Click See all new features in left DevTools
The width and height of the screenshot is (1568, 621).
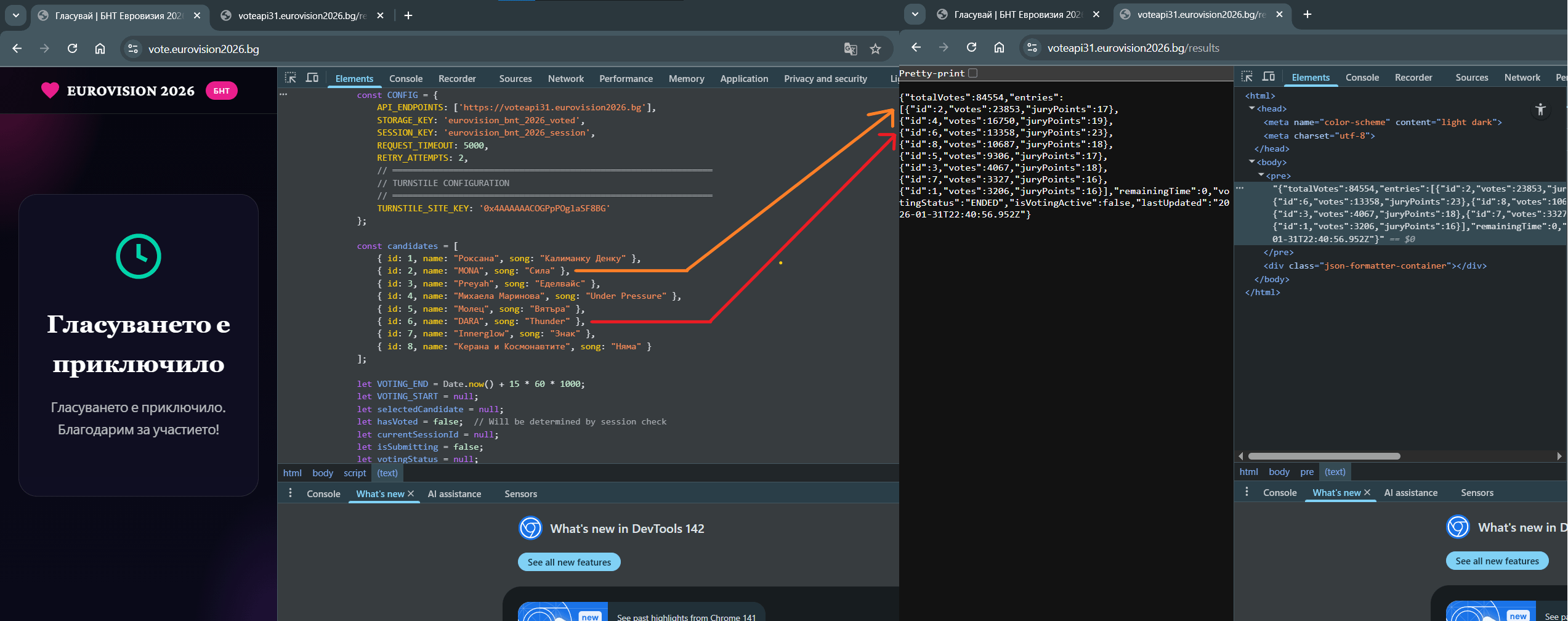(569, 562)
